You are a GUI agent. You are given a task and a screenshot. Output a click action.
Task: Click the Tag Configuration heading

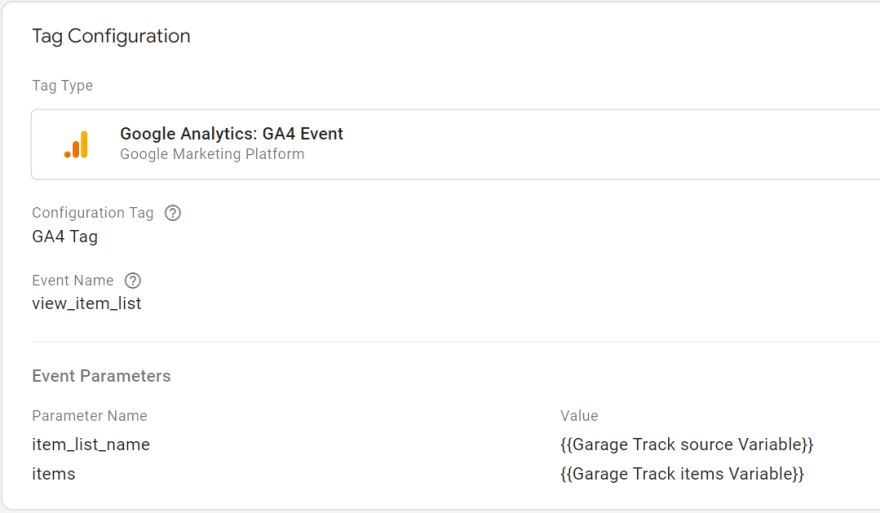[x=111, y=36]
